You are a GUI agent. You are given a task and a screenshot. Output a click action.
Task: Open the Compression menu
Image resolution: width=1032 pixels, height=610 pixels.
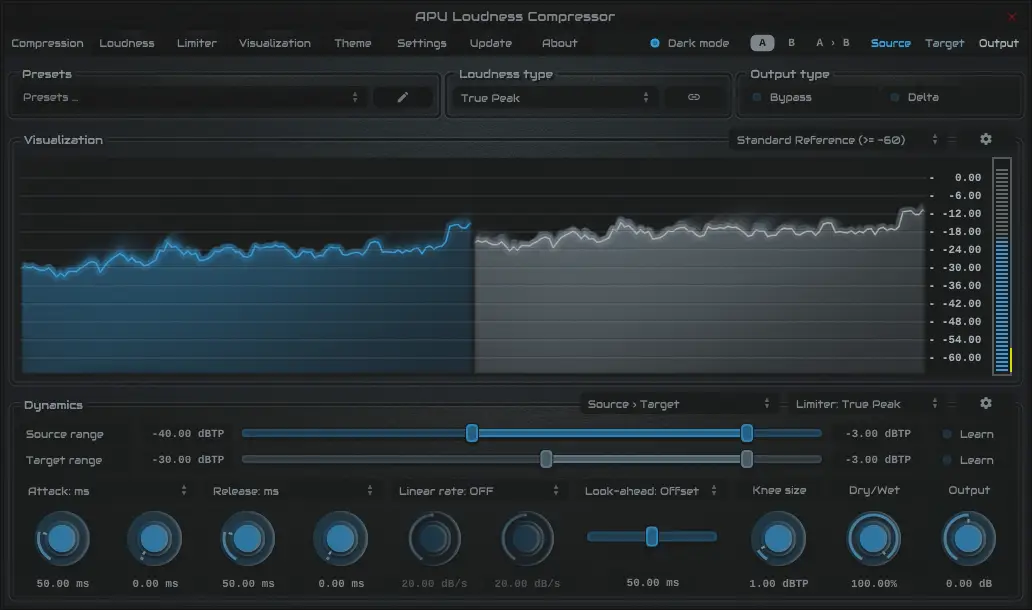[x=47, y=43]
